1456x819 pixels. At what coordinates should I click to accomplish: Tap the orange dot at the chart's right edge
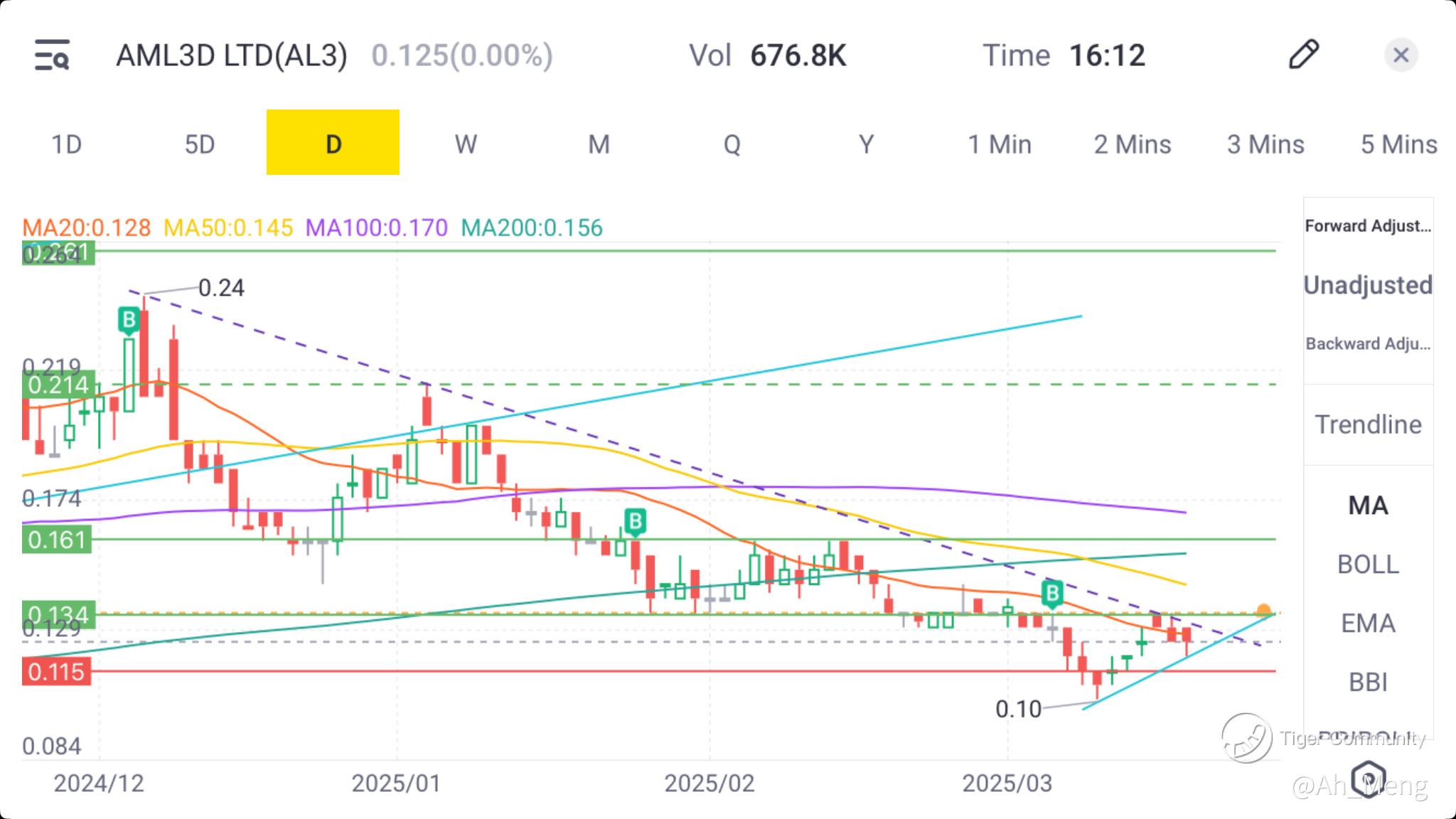tap(1263, 611)
